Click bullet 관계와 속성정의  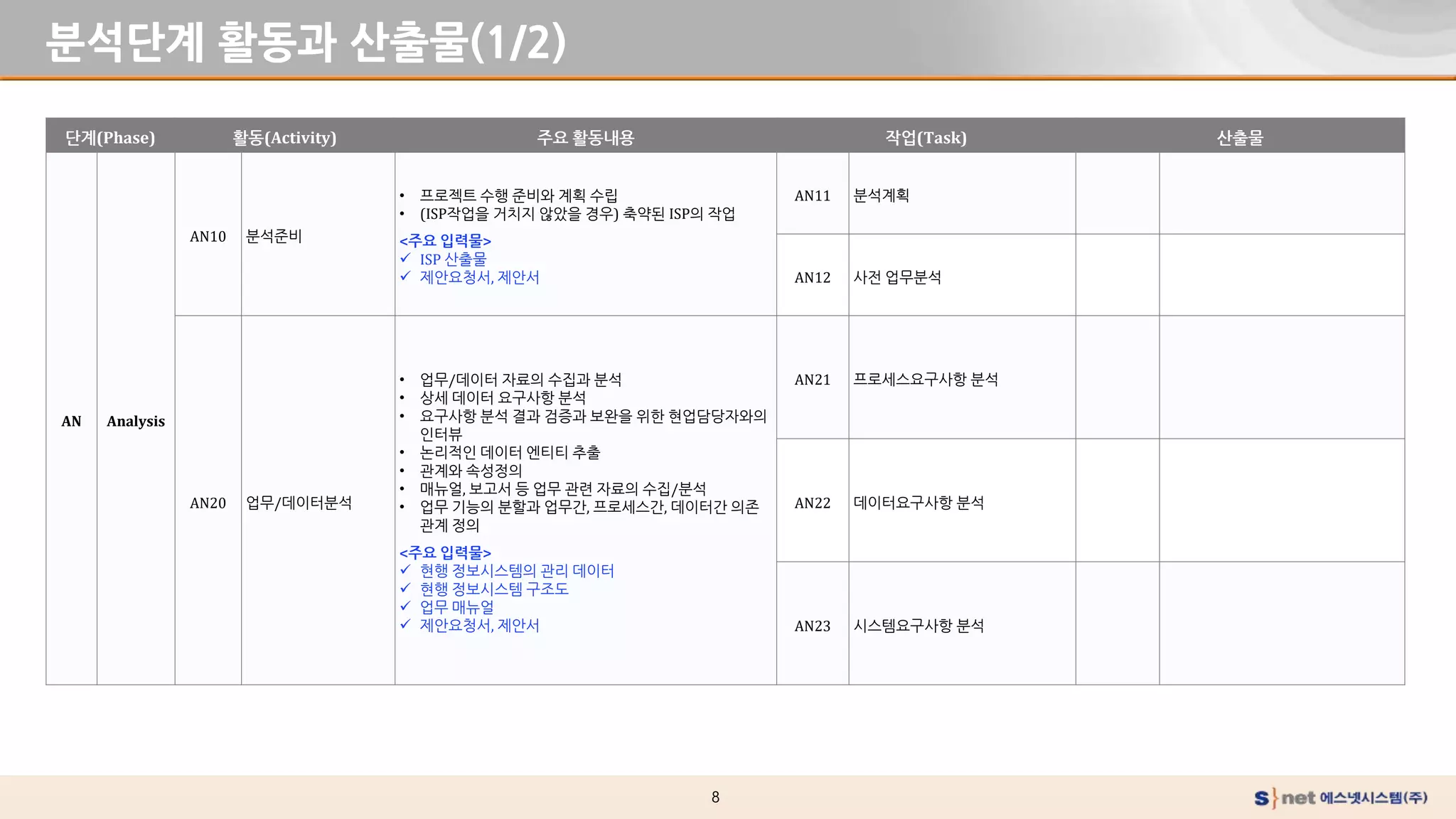tap(471, 471)
